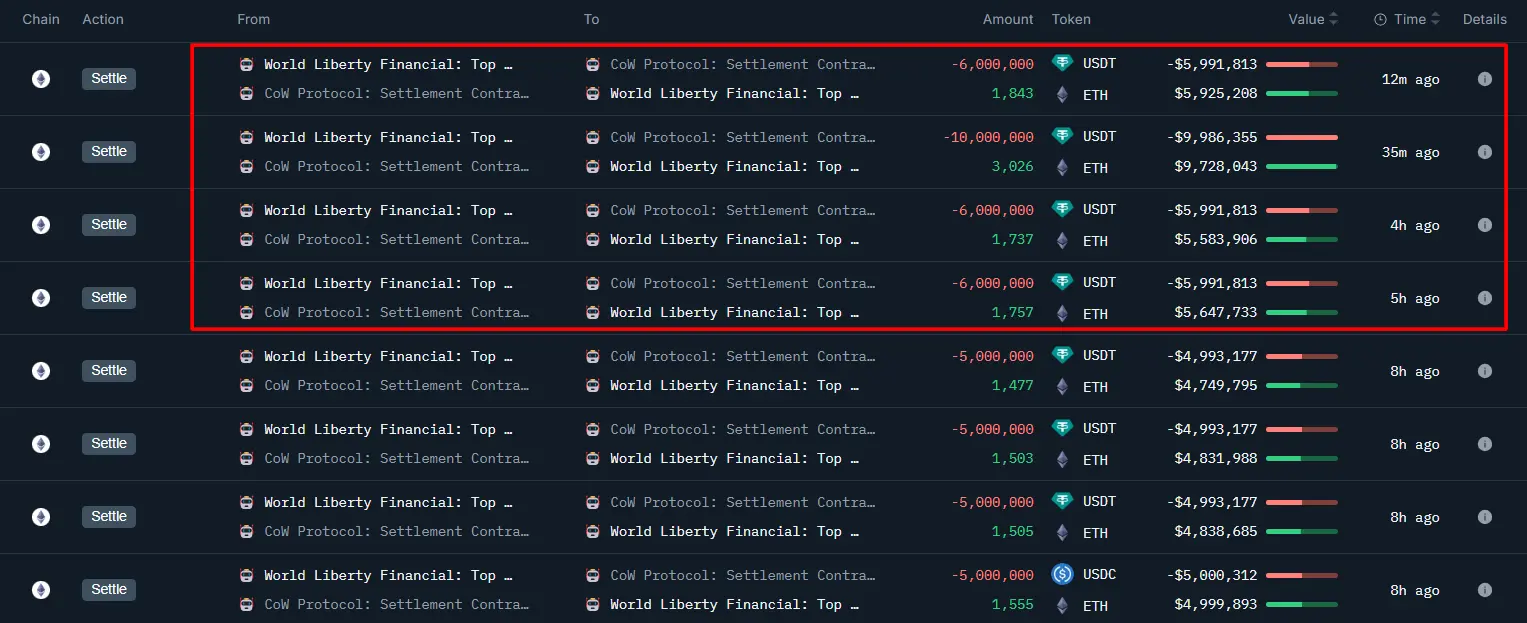Click the ascending sort arrow beside Value
This screenshot has width=1527, height=623.
(1334, 14)
